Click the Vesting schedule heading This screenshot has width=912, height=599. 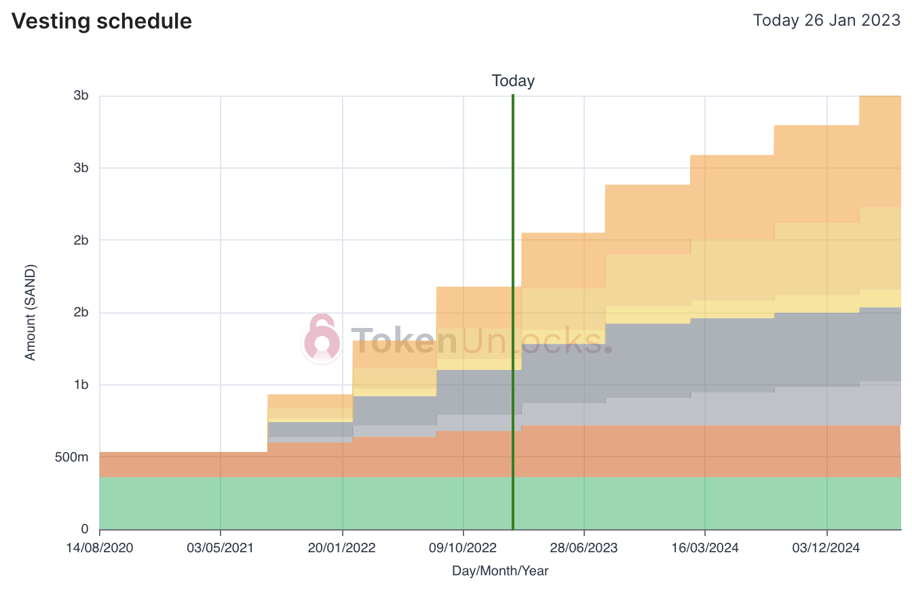[x=102, y=21]
